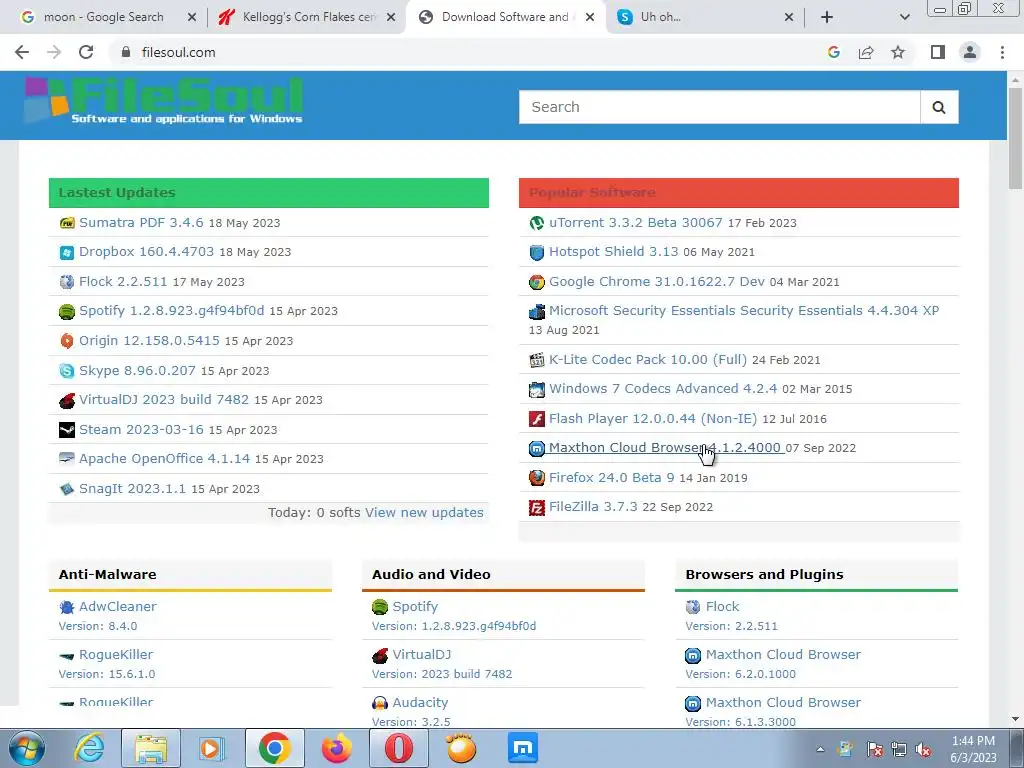Click the Sumatra PDF icon
Viewport: 1024px width, 768px height.
tap(67, 223)
